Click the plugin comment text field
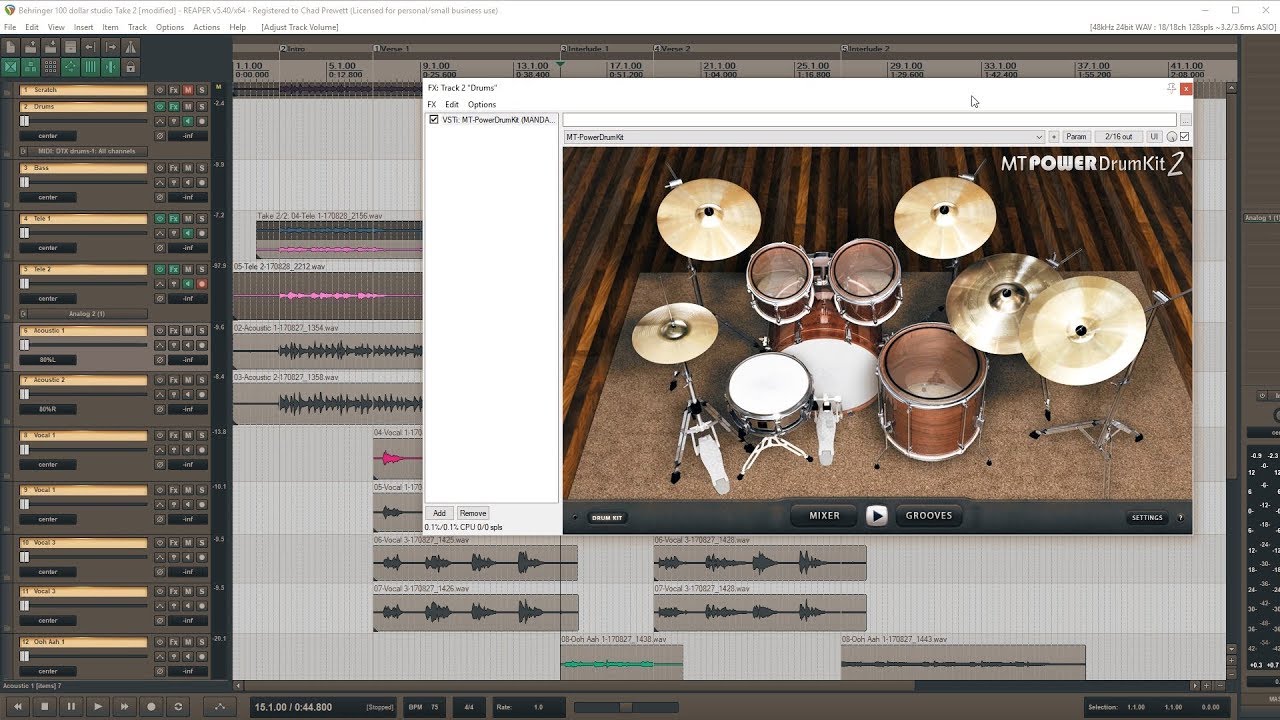1280x720 pixels. click(x=869, y=119)
